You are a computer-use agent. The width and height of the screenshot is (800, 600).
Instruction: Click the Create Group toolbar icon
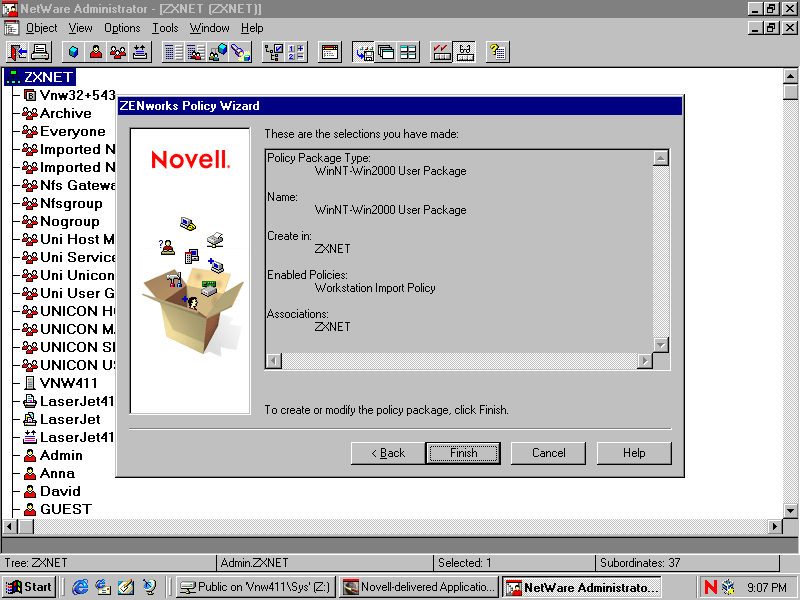(x=118, y=52)
